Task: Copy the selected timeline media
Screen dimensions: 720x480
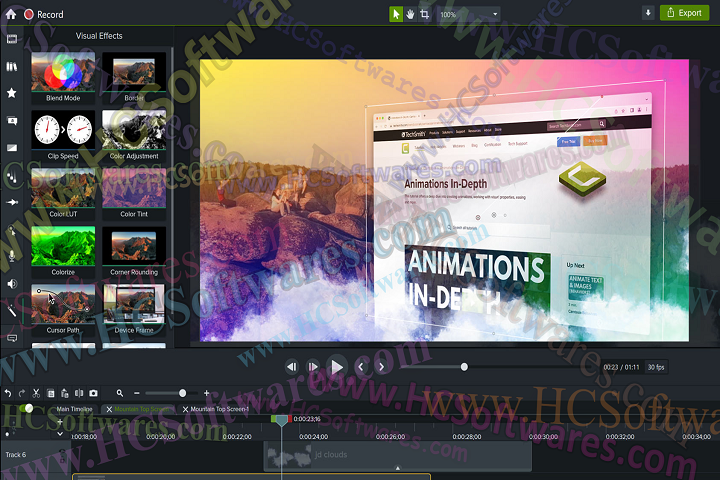Action: coord(51,393)
